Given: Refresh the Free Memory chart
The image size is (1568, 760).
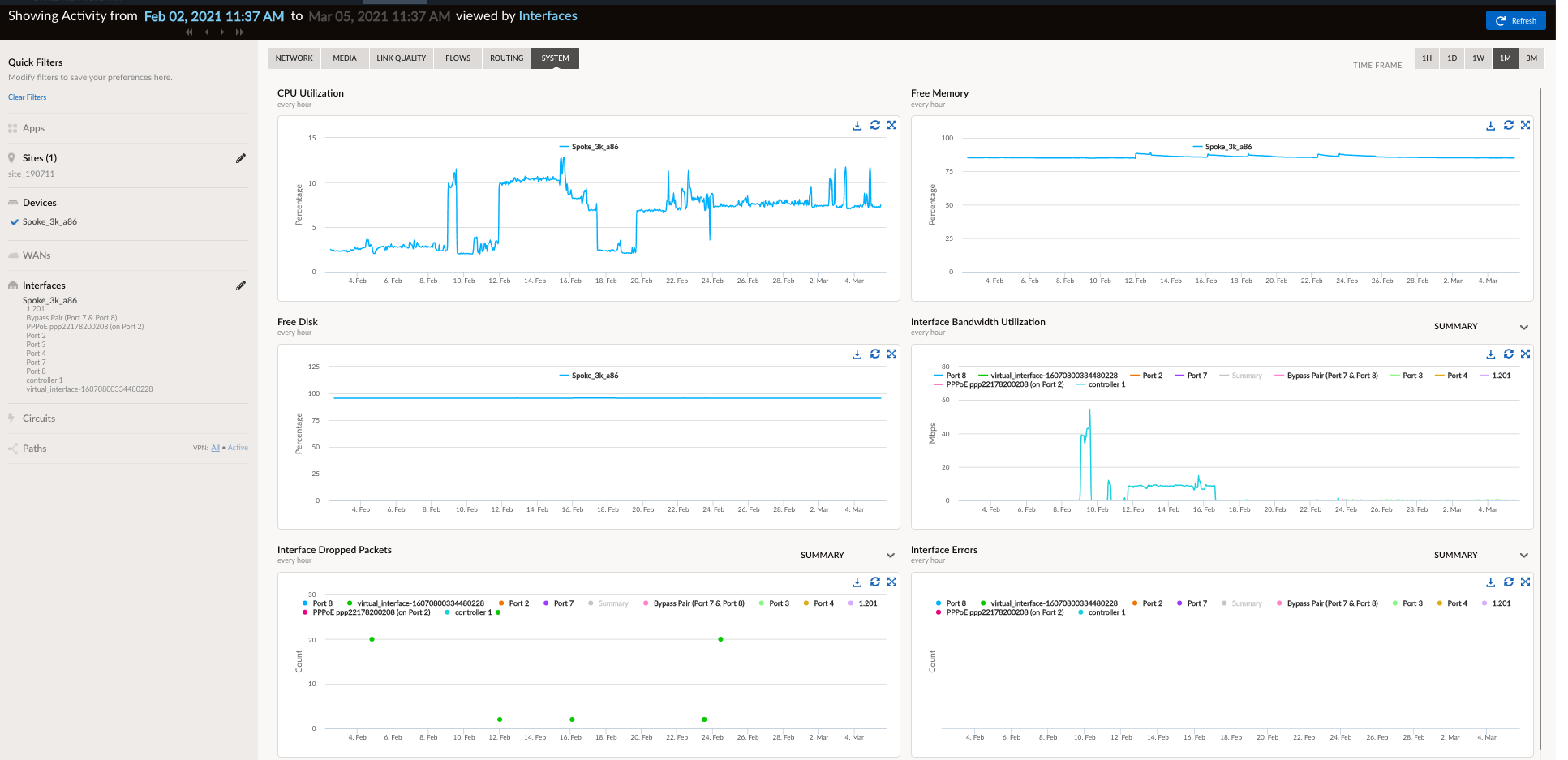Looking at the screenshot, I should pos(1508,126).
